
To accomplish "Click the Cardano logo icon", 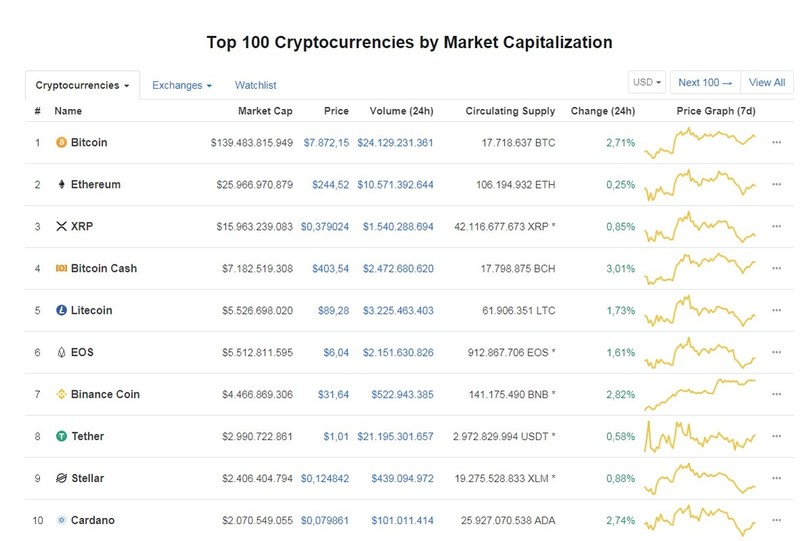I will 61,520.
